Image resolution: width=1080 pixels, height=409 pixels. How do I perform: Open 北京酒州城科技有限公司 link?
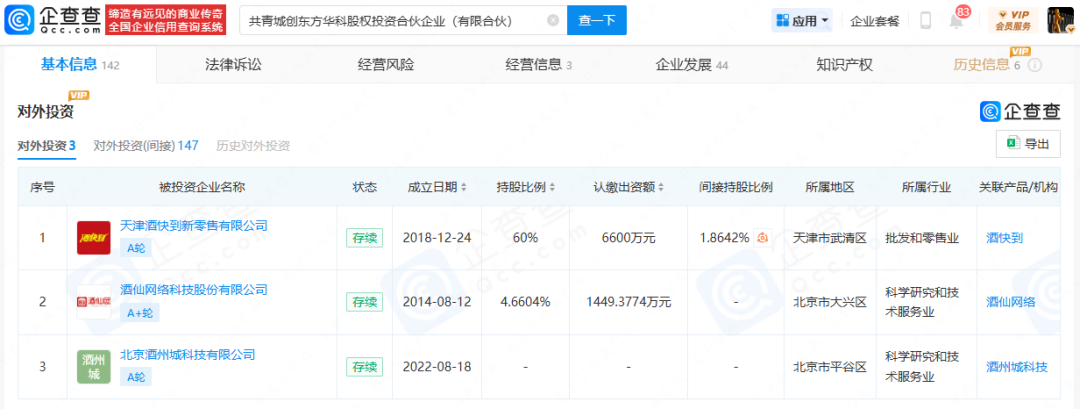187,355
